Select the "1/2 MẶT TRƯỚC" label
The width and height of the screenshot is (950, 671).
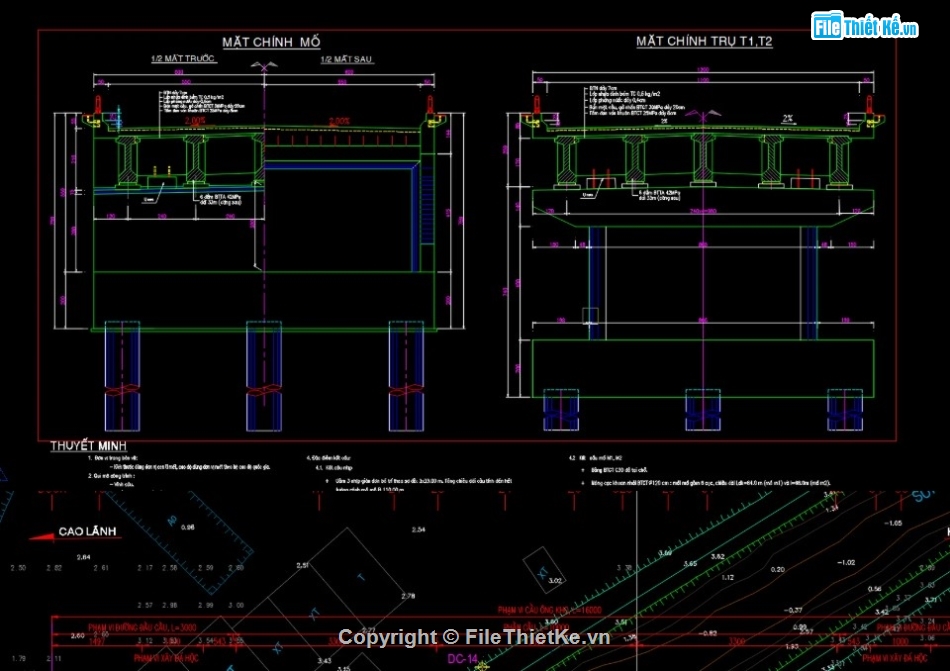click(x=183, y=61)
